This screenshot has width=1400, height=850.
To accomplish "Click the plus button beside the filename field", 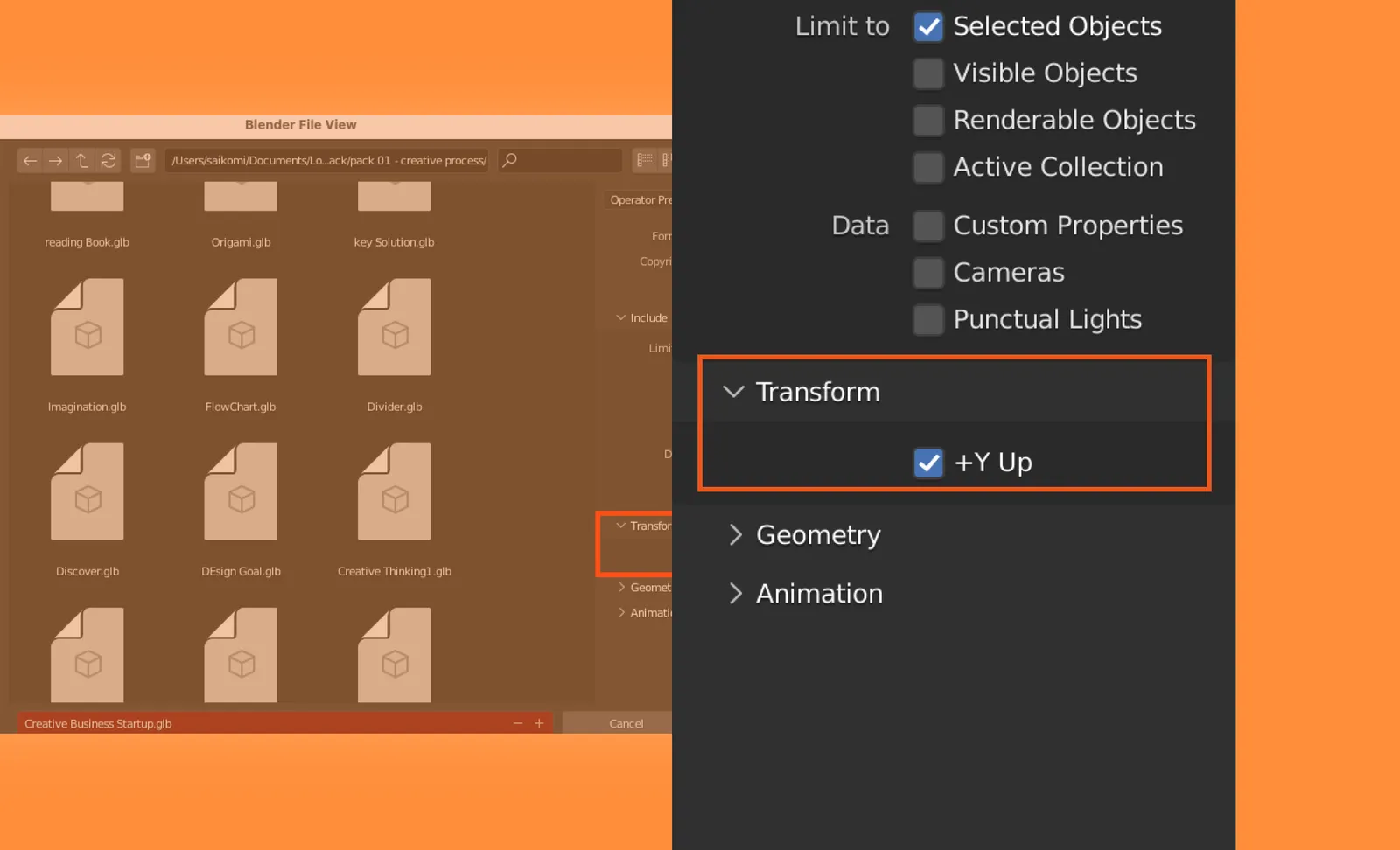I will click(x=539, y=723).
